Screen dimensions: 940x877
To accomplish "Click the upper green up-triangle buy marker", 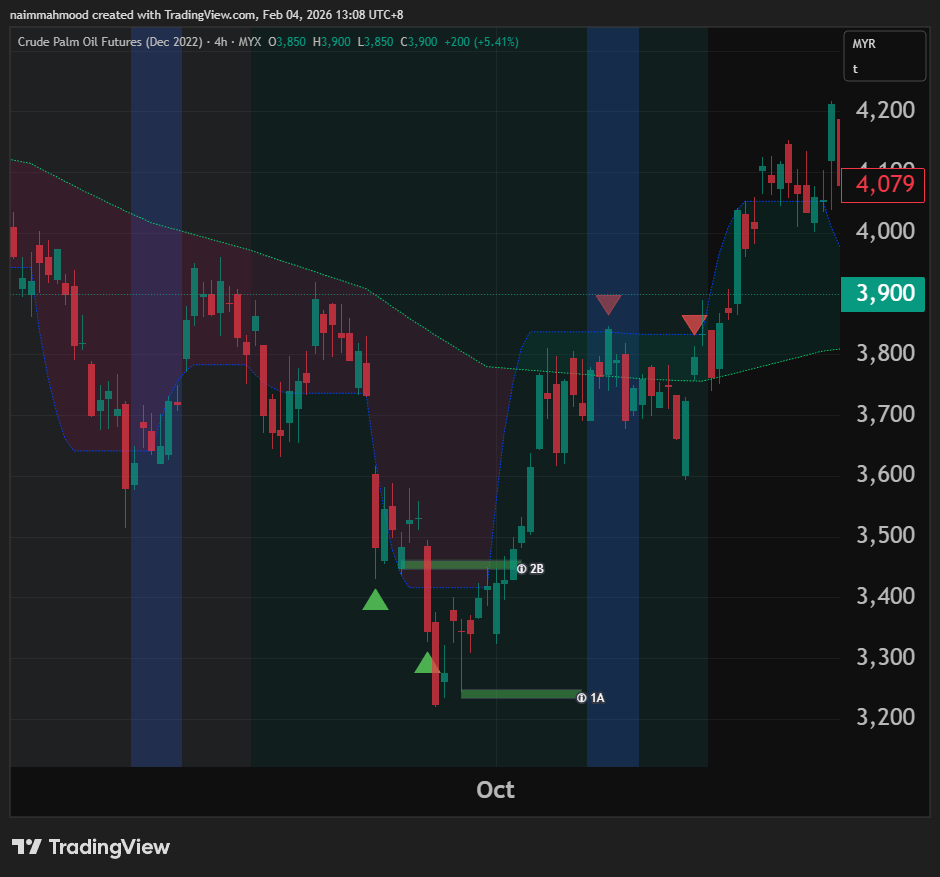I will coord(375,600).
